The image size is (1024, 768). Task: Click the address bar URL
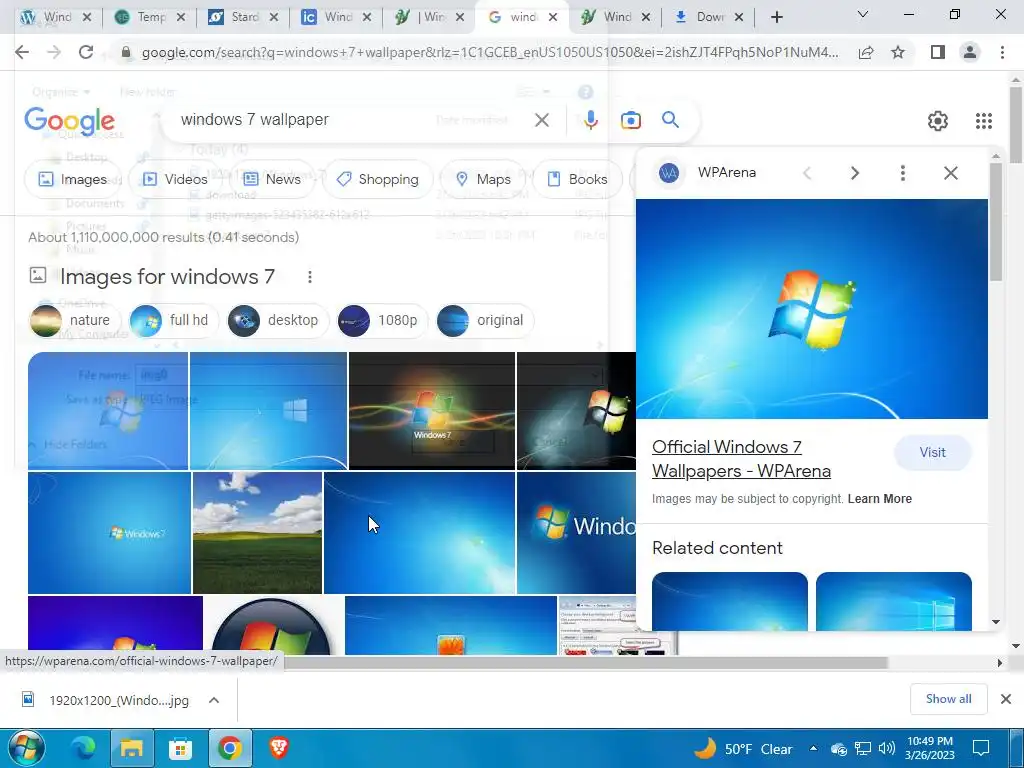pyautogui.click(x=490, y=52)
